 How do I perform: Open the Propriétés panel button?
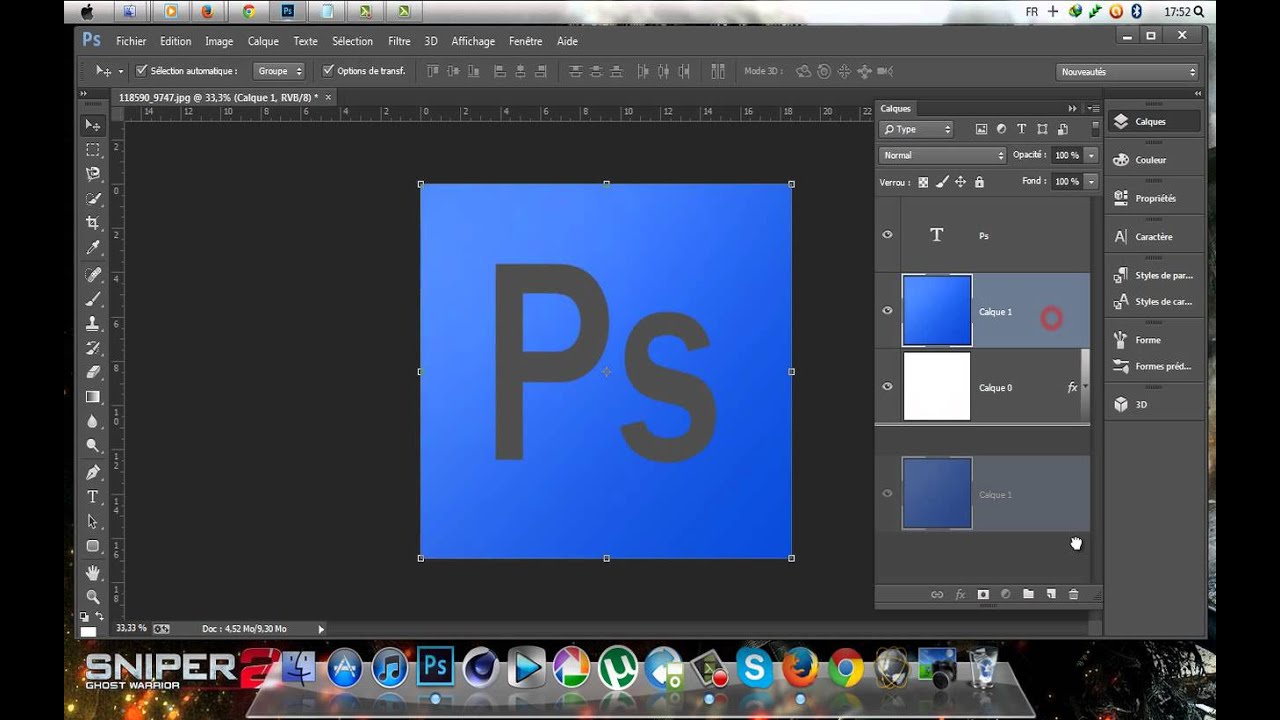(1154, 198)
